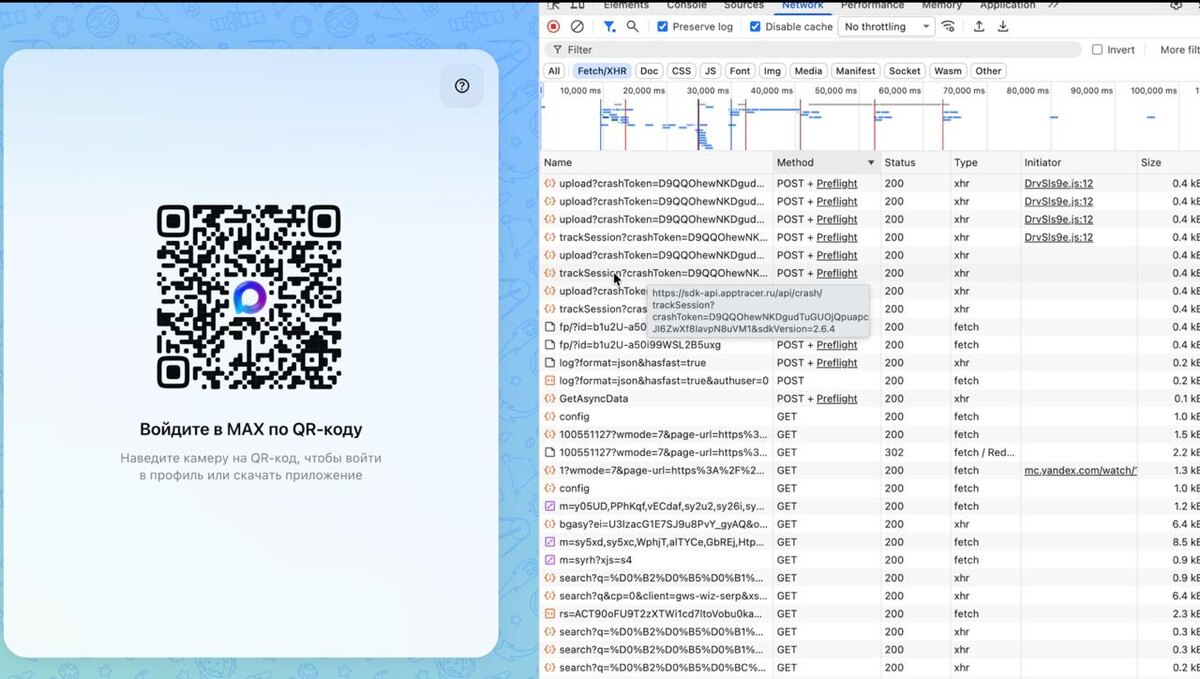
Task: Click the Method column sort arrow
Action: coord(871,162)
